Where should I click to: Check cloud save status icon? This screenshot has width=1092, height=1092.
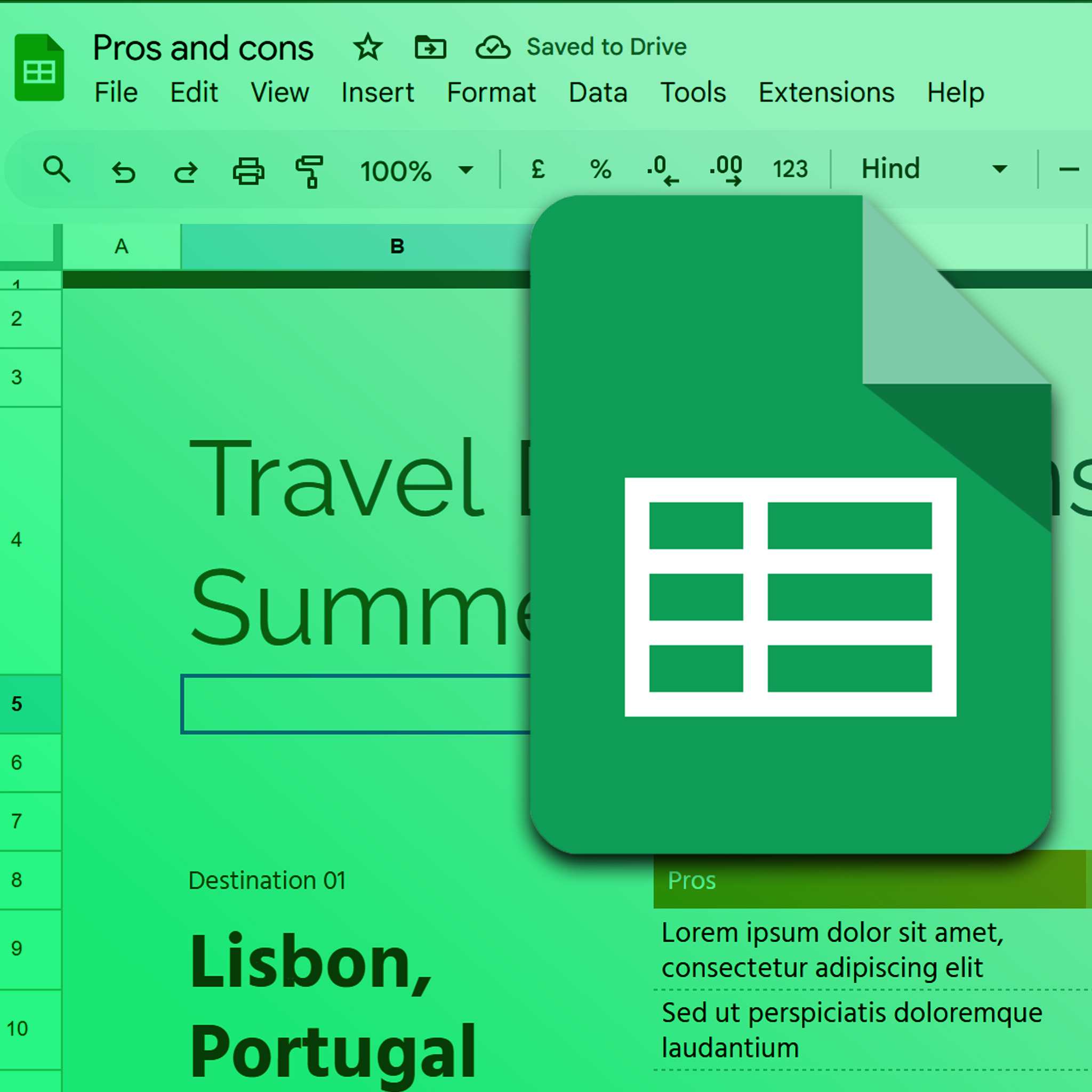tap(493, 47)
